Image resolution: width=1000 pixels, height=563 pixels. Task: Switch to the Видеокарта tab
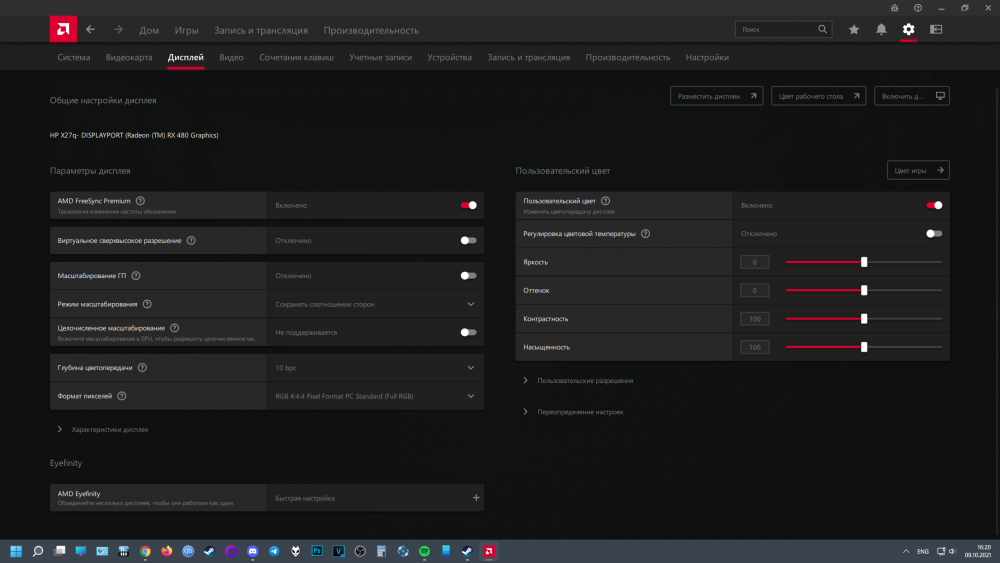point(129,58)
